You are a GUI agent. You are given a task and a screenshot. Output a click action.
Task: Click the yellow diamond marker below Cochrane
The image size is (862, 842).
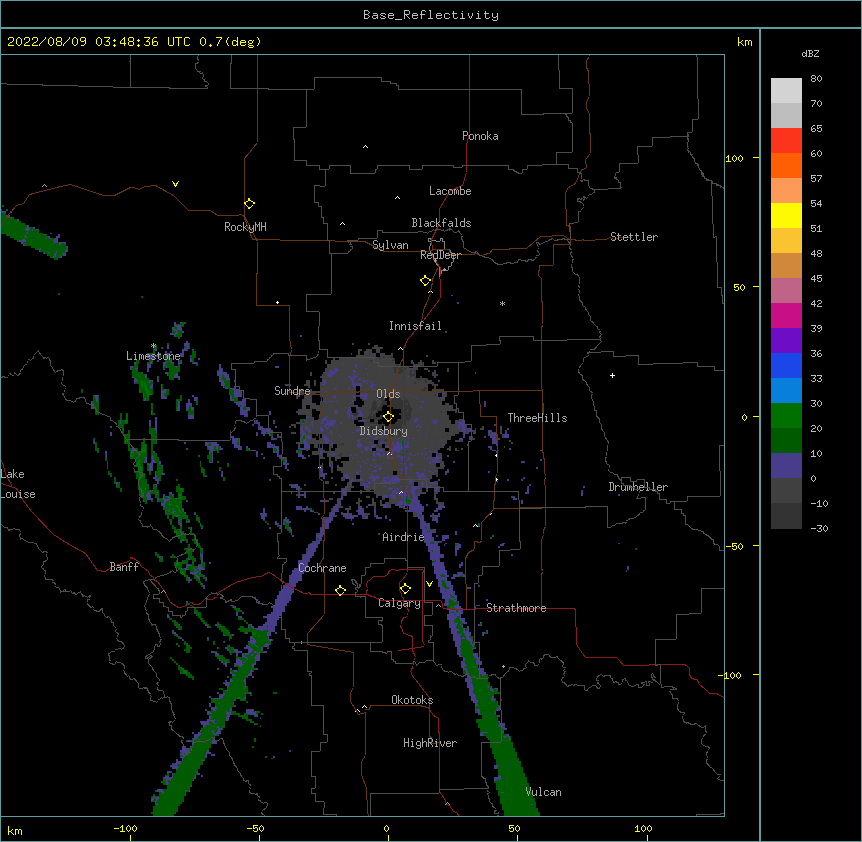340,590
